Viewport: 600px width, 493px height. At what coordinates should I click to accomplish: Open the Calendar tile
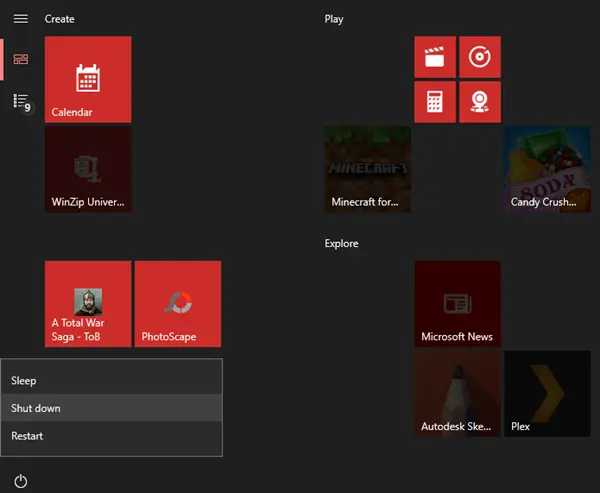(x=88, y=80)
